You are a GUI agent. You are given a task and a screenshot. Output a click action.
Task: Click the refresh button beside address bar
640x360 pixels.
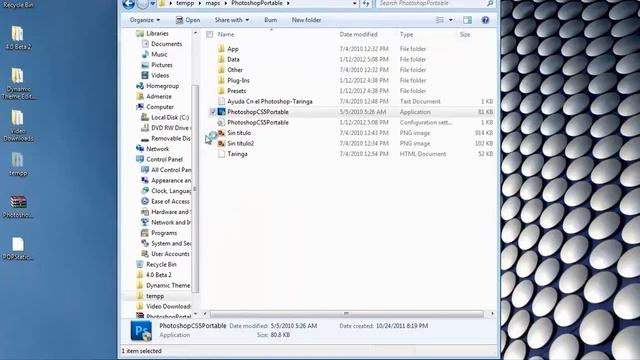[366, 4]
